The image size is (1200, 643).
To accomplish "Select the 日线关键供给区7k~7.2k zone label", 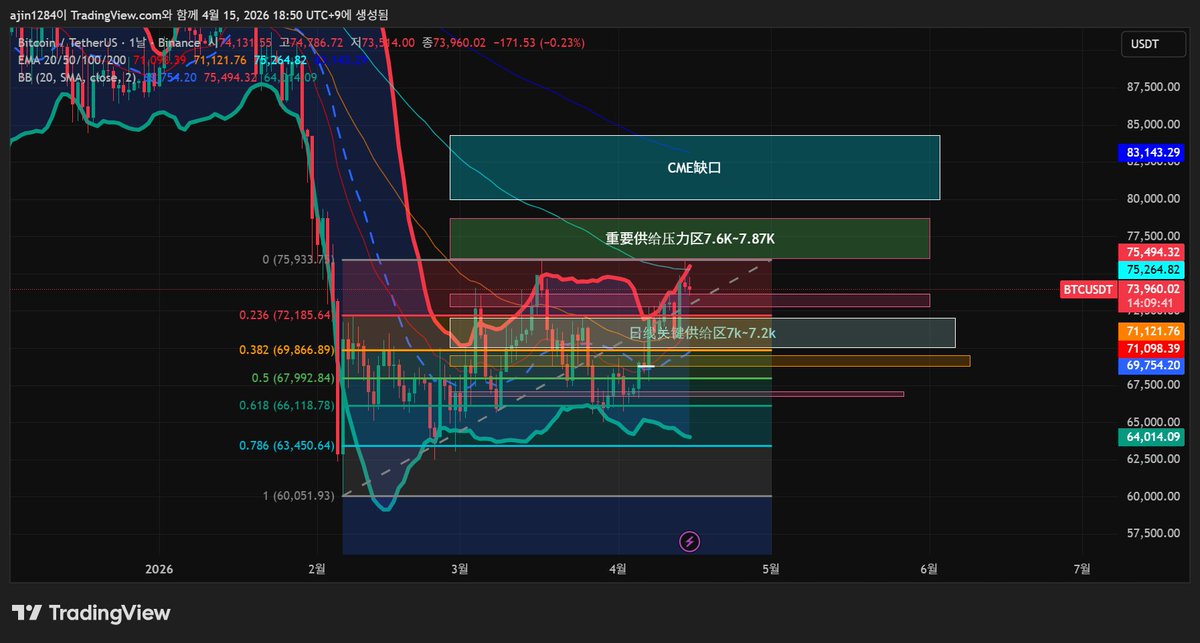I will pos(702,332).
